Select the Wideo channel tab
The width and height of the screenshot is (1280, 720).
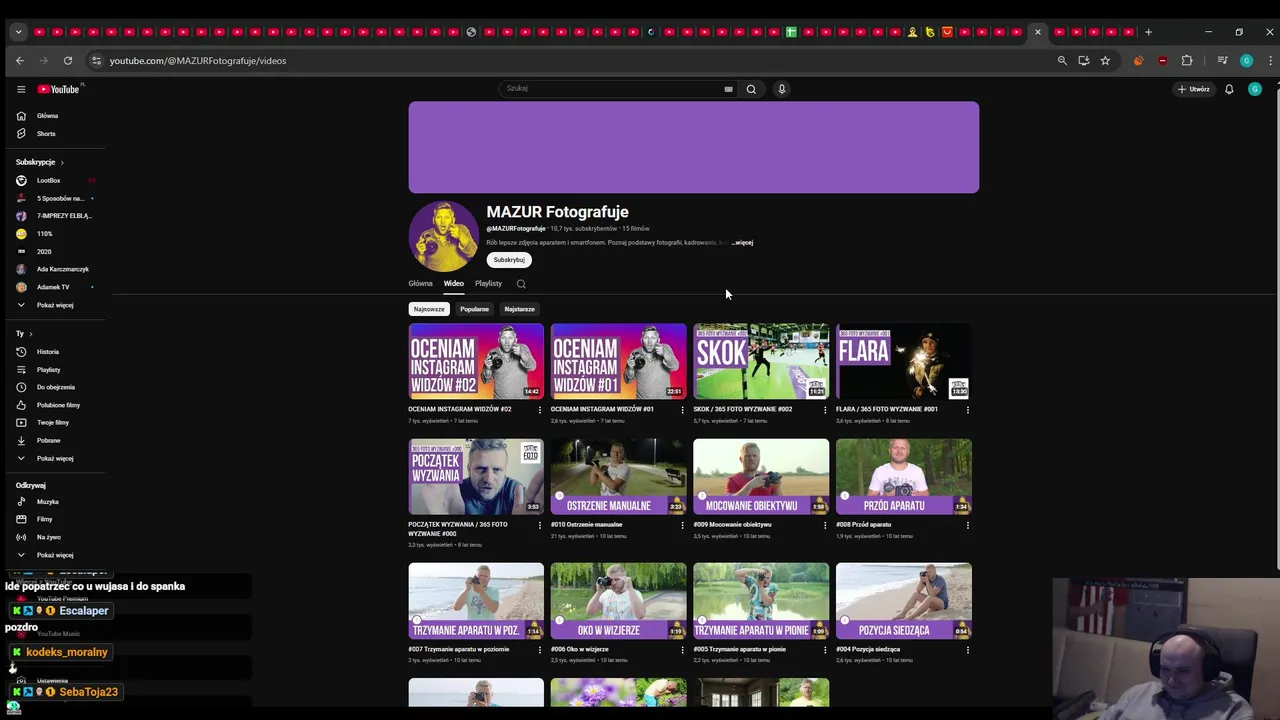coord(454,284)
